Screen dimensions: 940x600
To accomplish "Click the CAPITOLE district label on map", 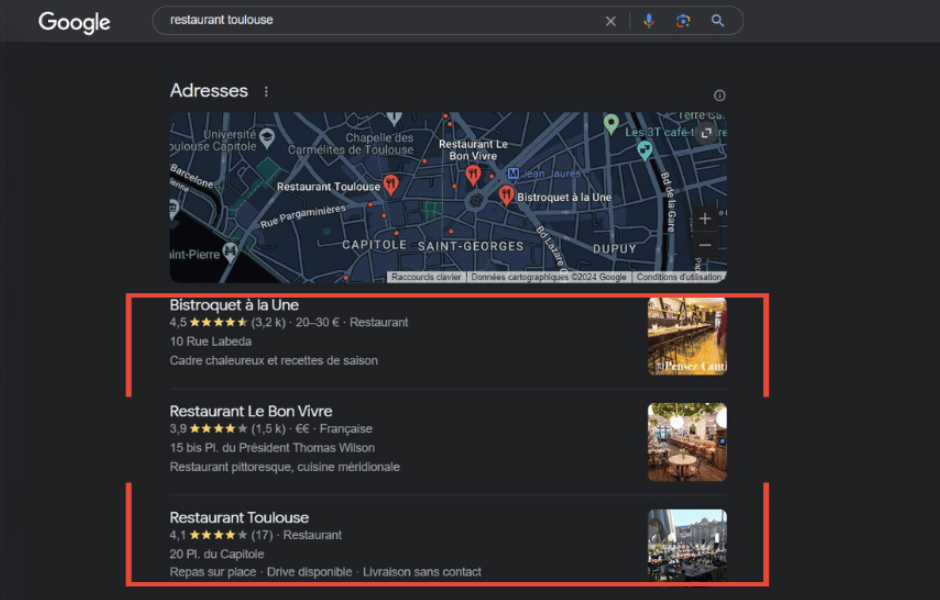I will [374, 245].
